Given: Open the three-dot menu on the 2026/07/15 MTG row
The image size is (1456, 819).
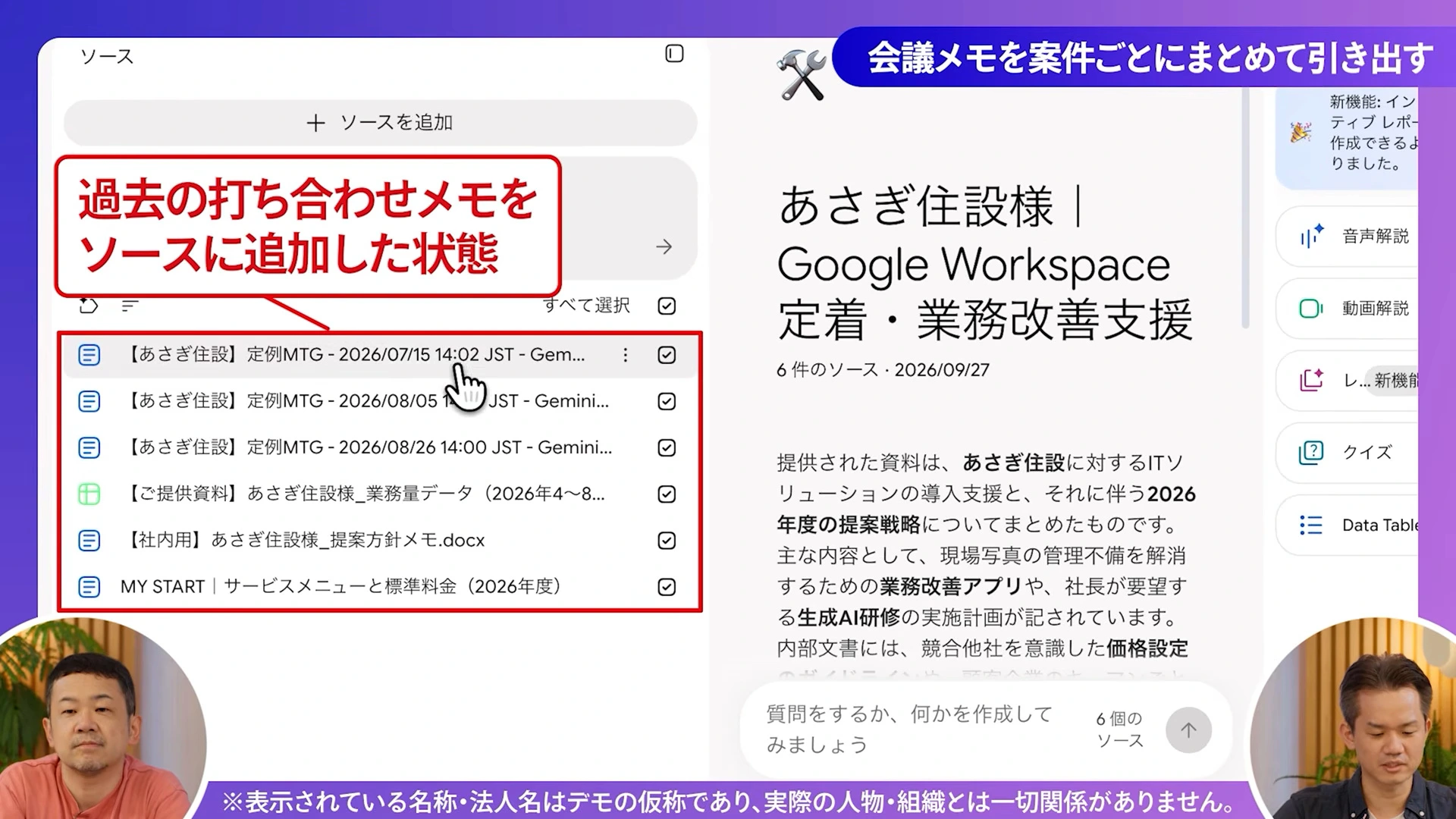Looking at the screenshot, I should (626, 355).
